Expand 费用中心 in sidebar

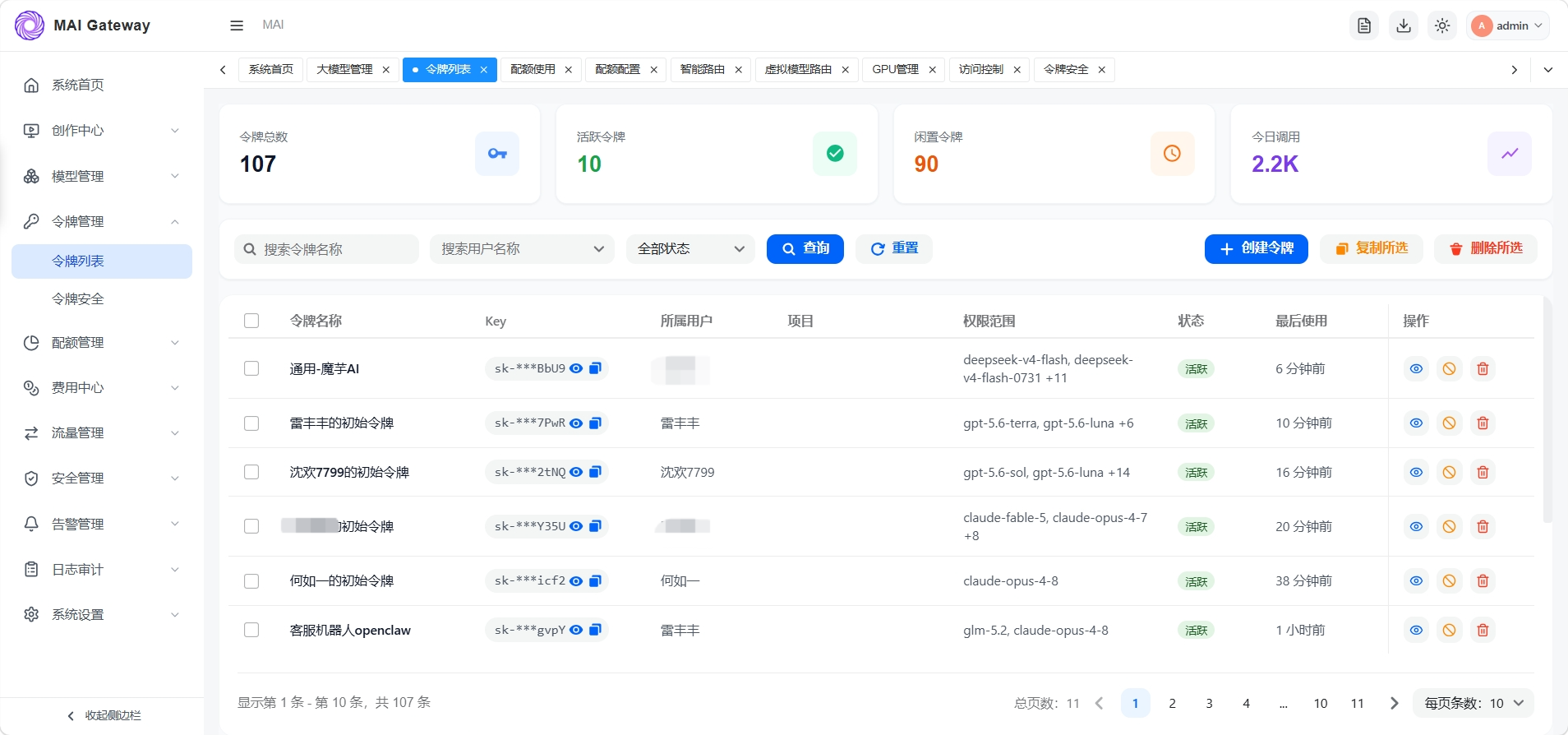102,388
